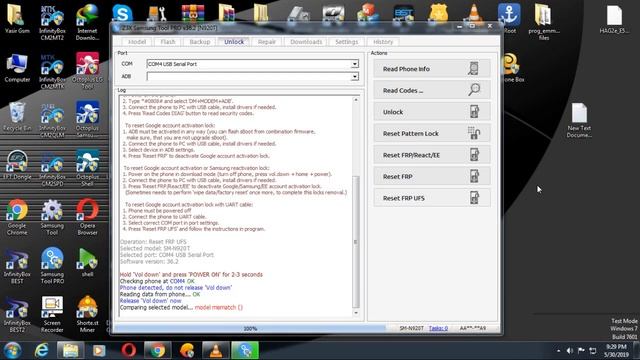The image size is (640, 360).
Task: Open Opera Browser desktop icon
Action: coord(87,217)
